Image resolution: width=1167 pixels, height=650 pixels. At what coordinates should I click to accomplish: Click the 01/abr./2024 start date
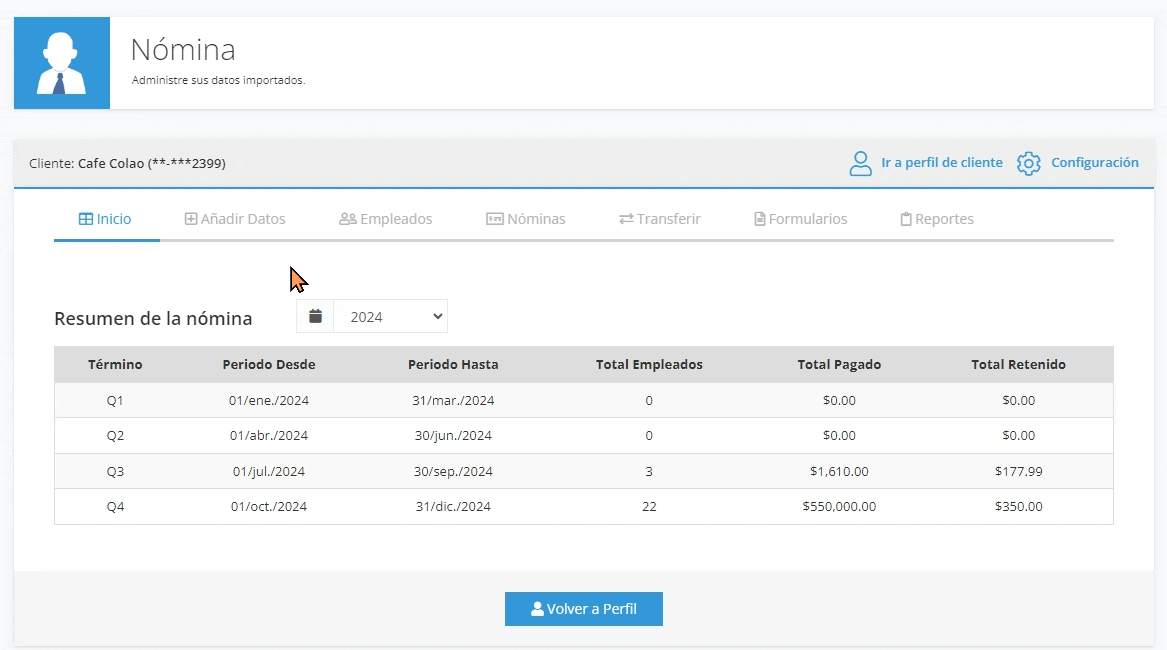(269, 436)
